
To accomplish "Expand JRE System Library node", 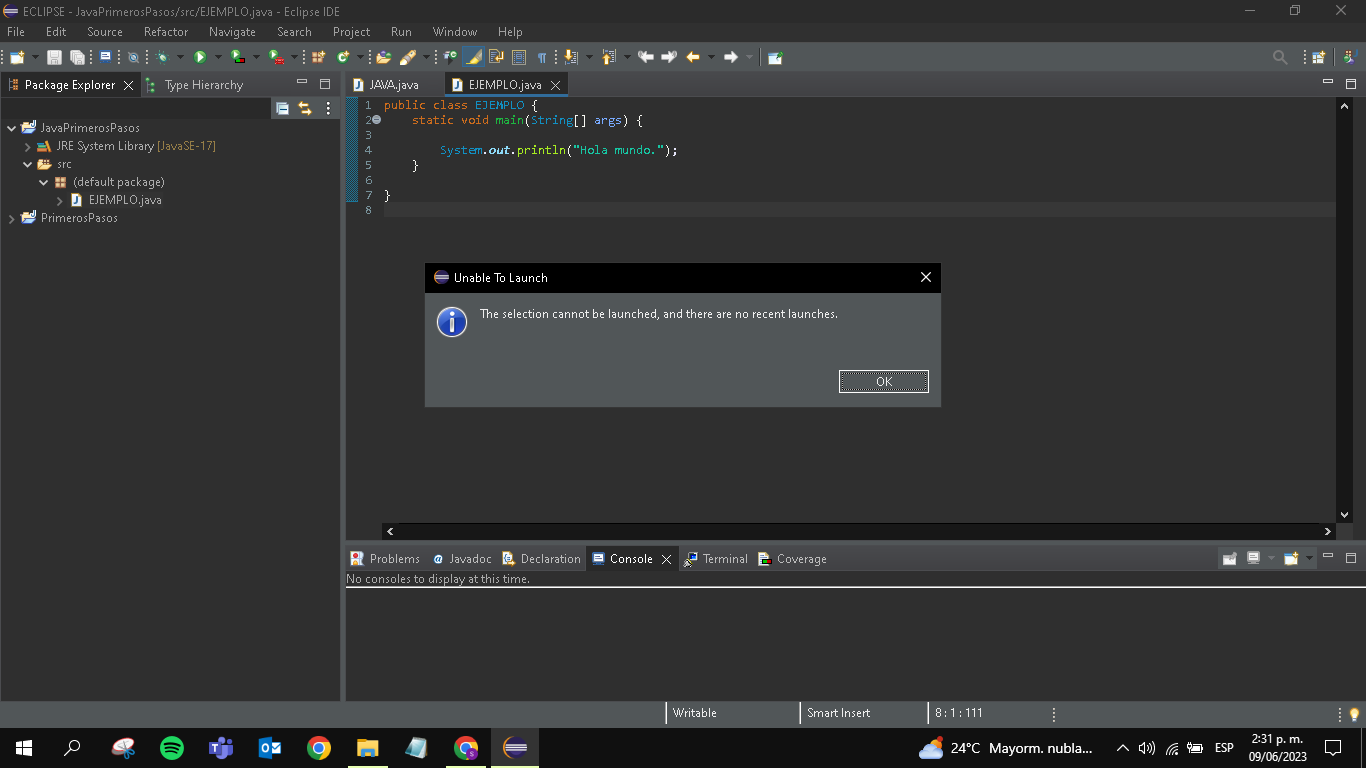I will (x=28, y=146).
